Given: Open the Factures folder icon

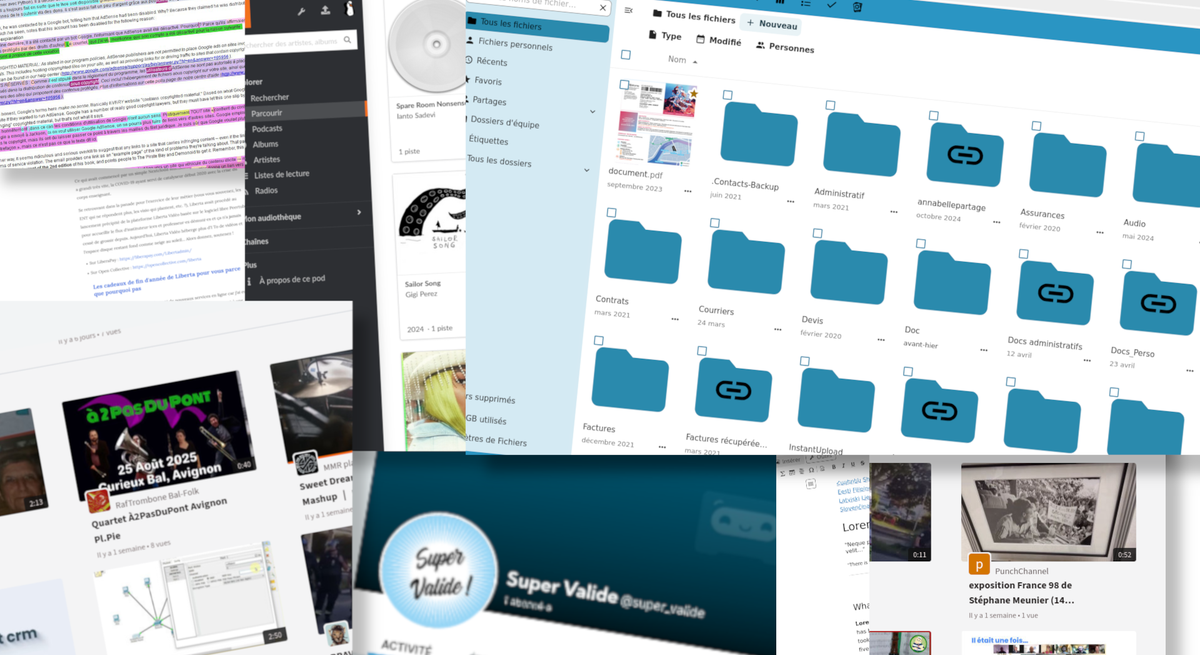Looking at the screenshot, I should [x=630, y=379].
